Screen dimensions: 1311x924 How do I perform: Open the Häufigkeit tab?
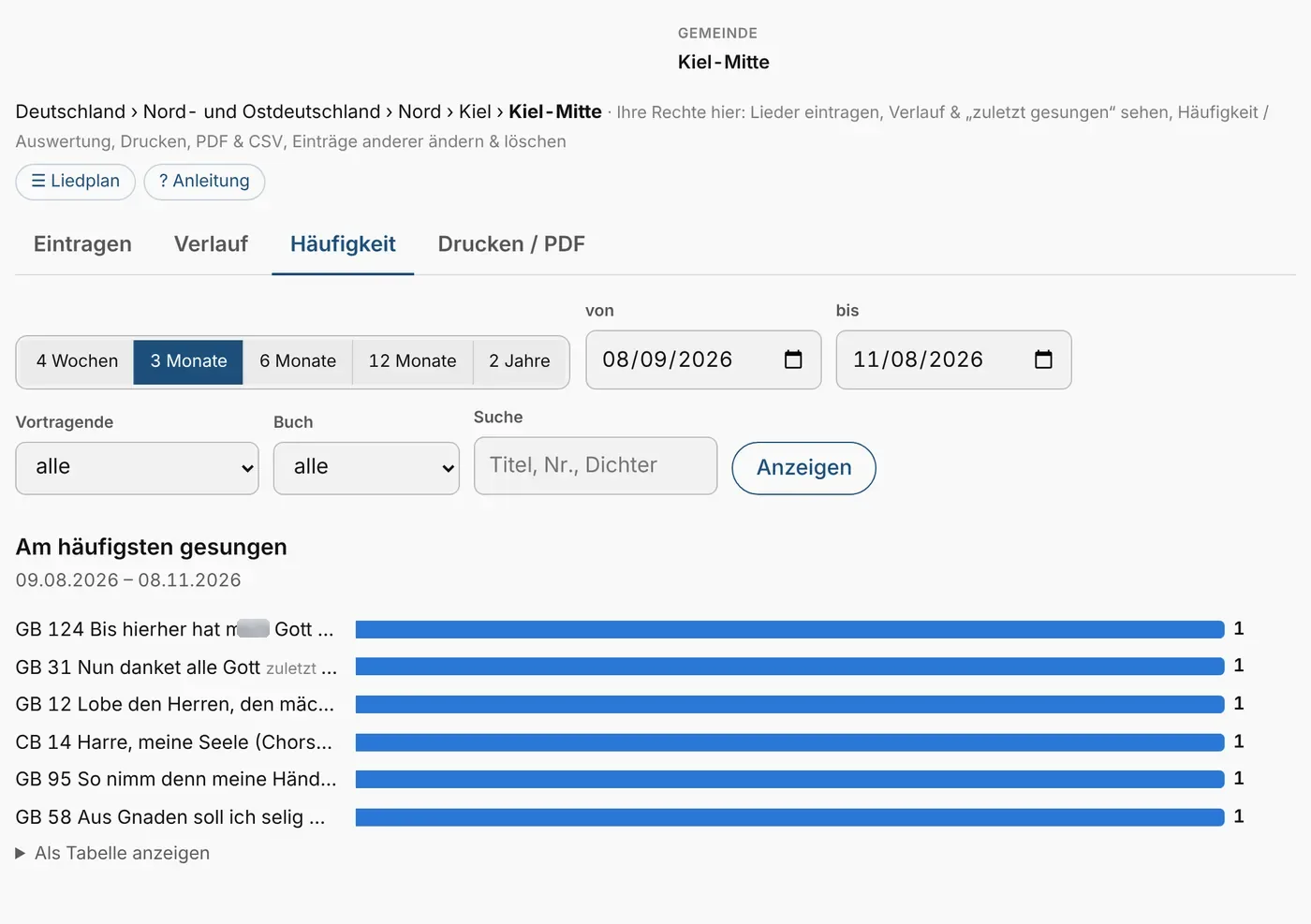[343, 244]
